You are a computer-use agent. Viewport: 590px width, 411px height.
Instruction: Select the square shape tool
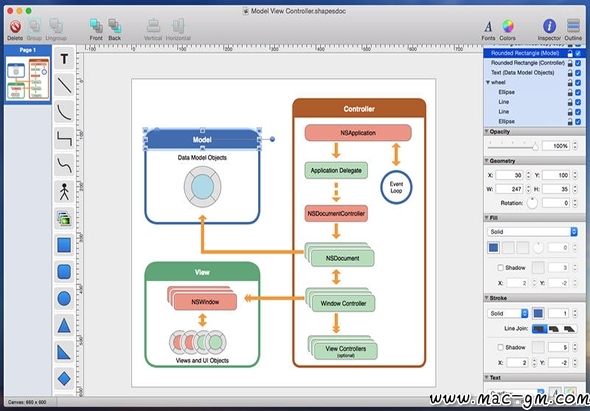(64, 245)
